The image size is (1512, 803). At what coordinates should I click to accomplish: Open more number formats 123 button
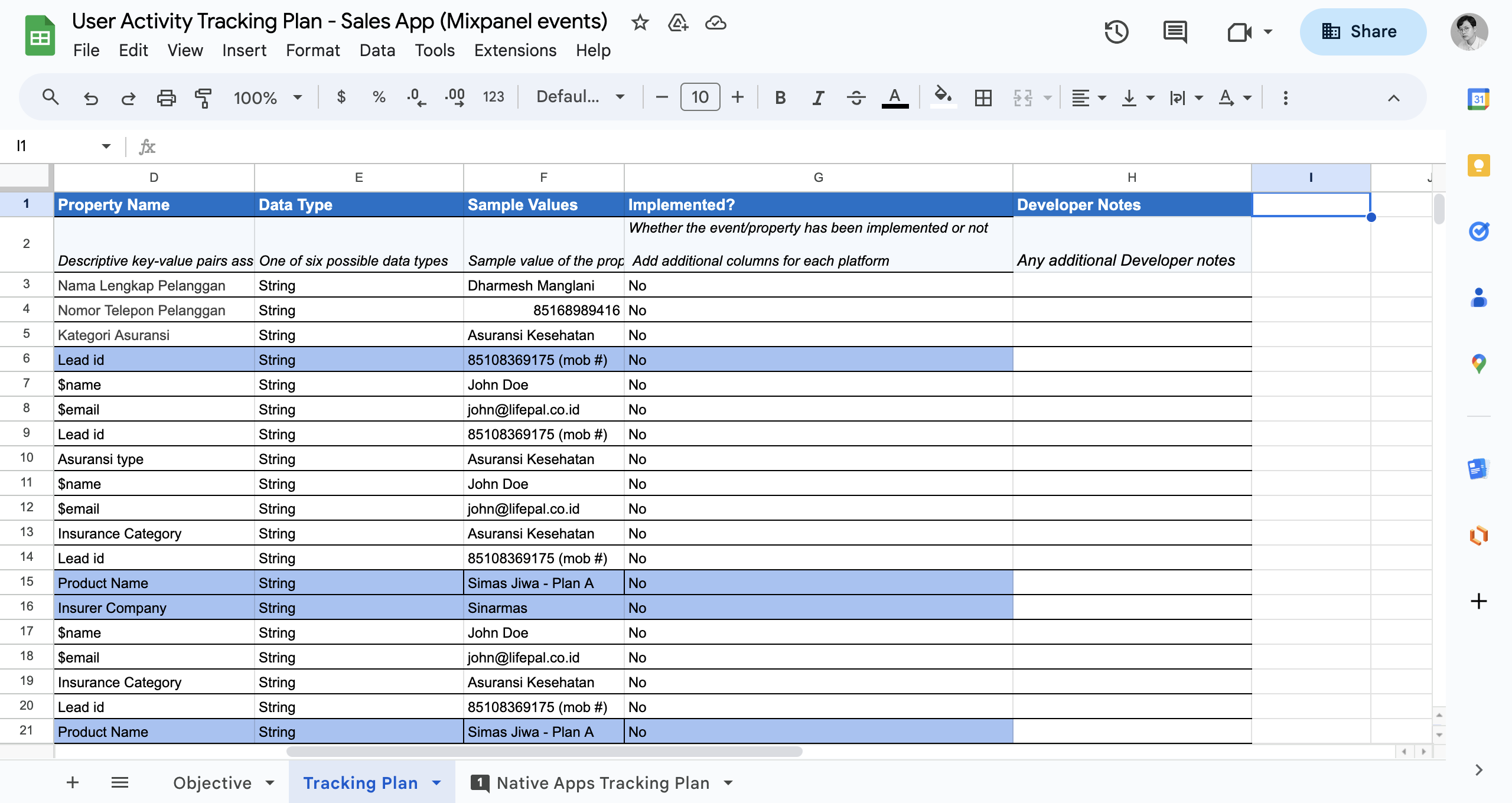[493, 97]
